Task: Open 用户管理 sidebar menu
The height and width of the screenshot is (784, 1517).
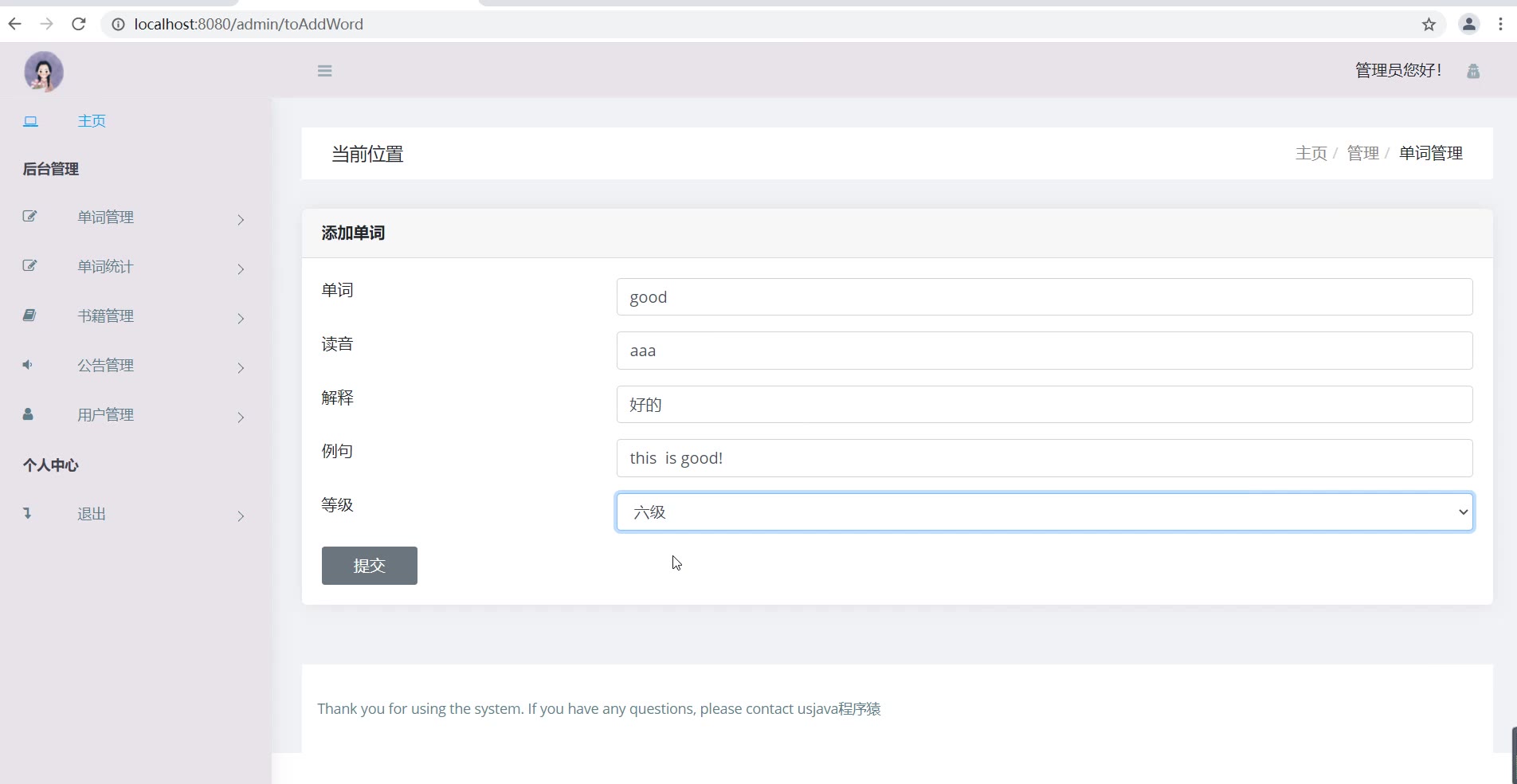Action: coord(105,414)
